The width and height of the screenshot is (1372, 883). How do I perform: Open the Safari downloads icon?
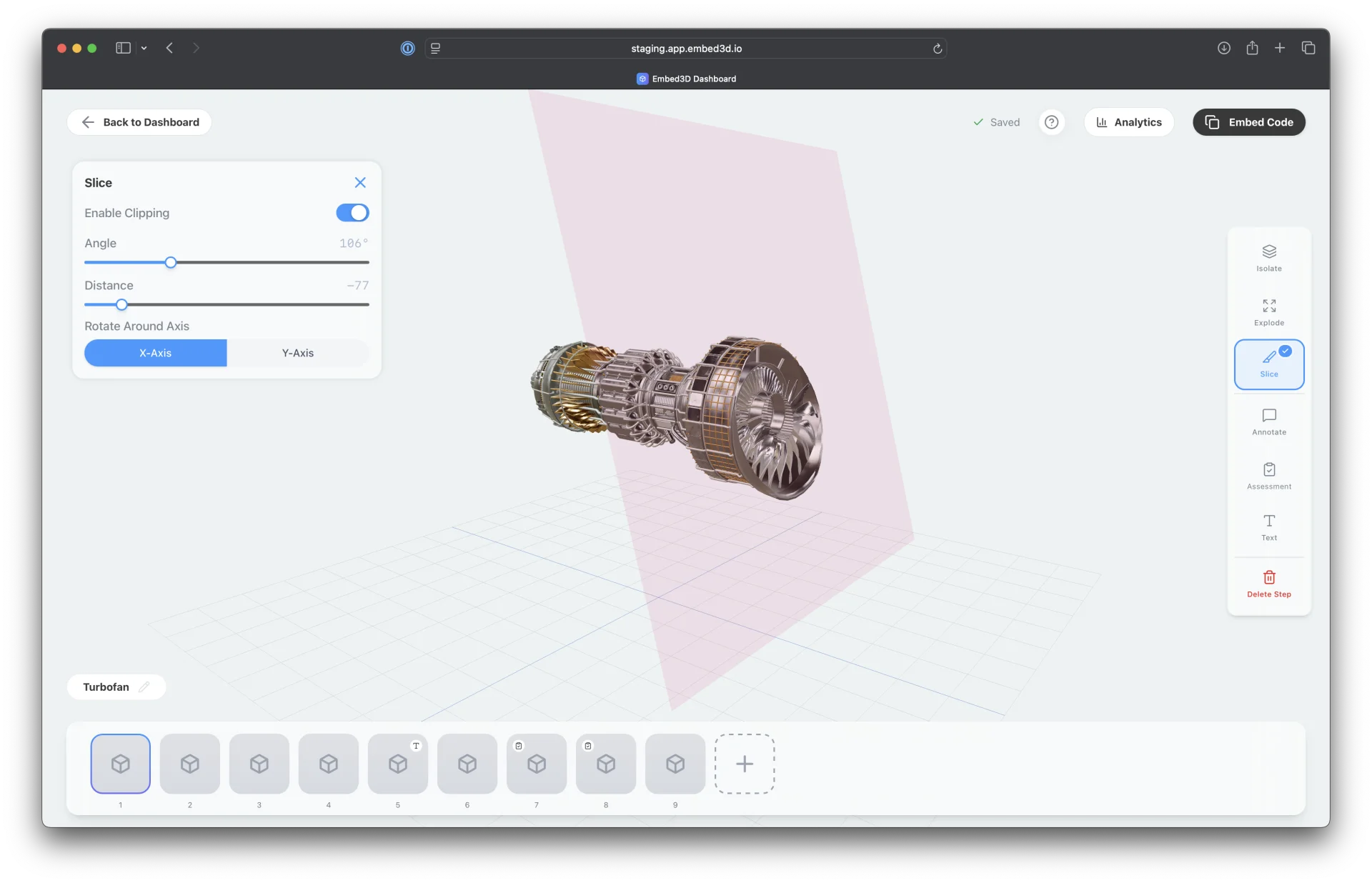pyautogui.click(x=1223, y=48)
